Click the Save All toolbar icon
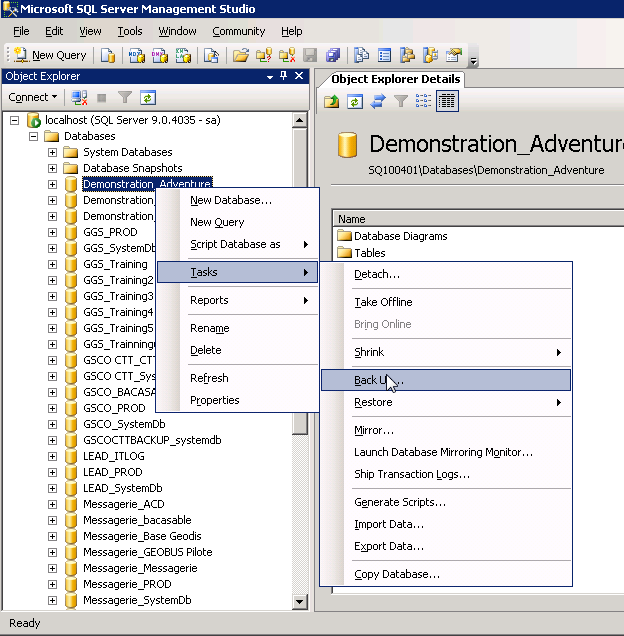Screen dimensions: 624x636 pyautogui.click(x=332, y=55)
